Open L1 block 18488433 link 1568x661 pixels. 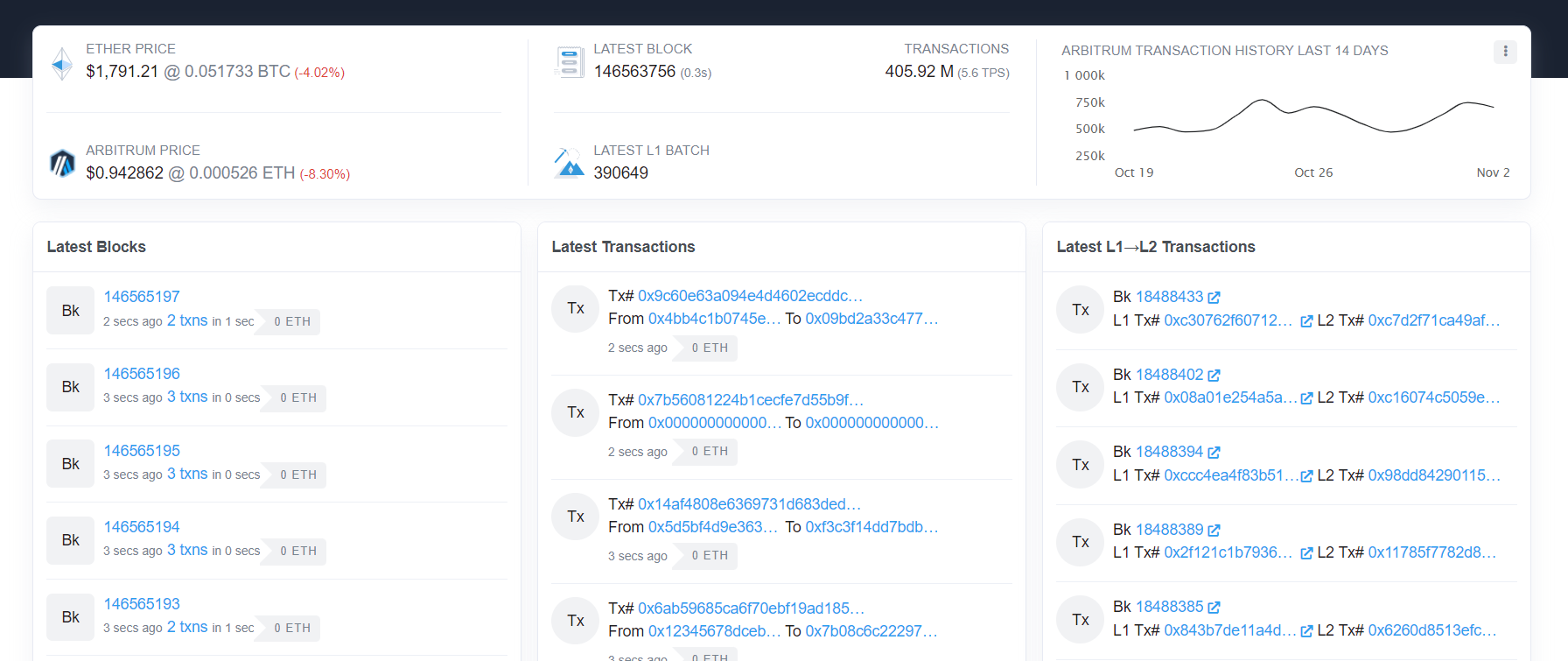click(1170, 297)
